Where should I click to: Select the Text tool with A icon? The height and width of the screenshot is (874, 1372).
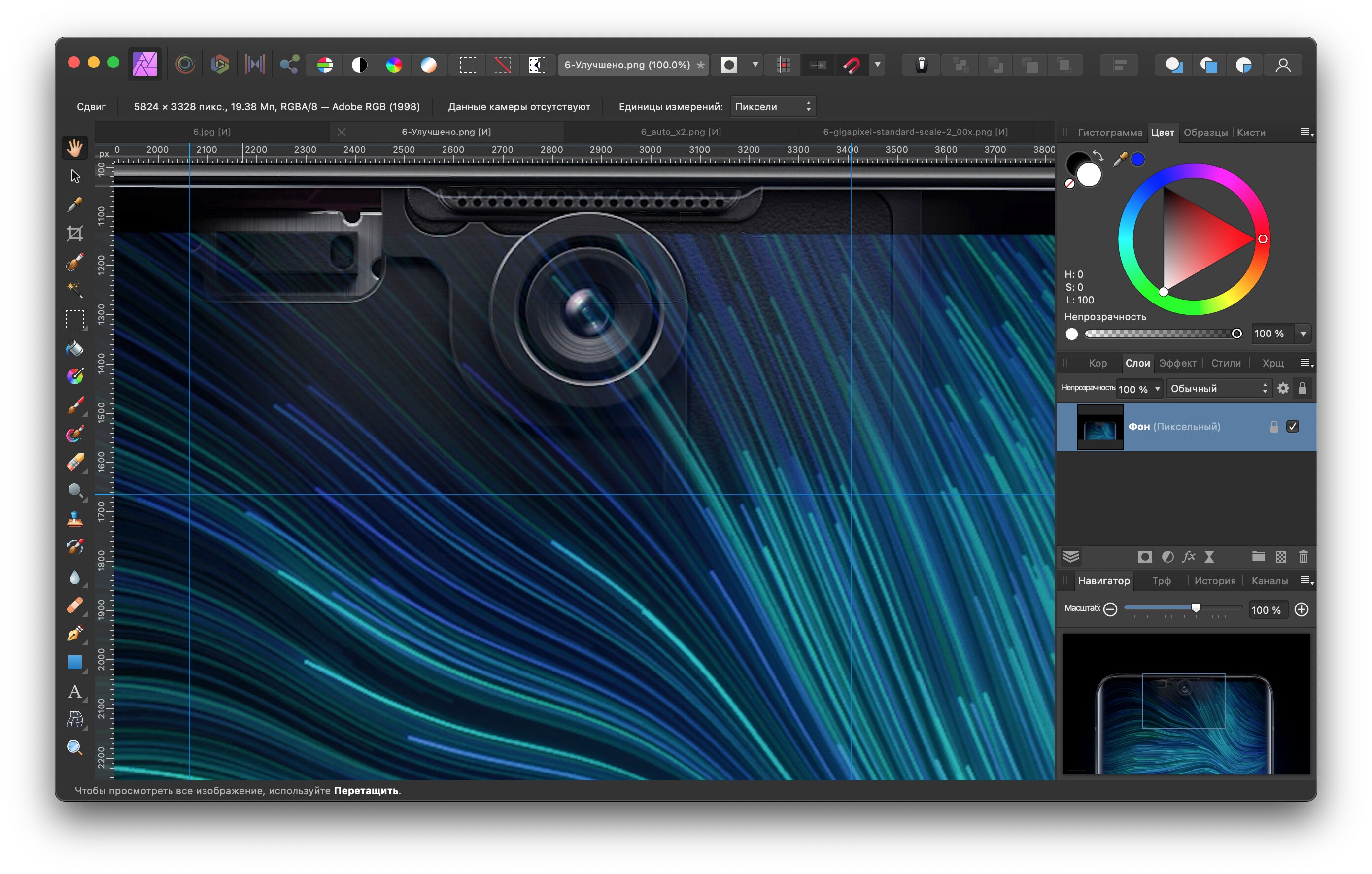74,691
